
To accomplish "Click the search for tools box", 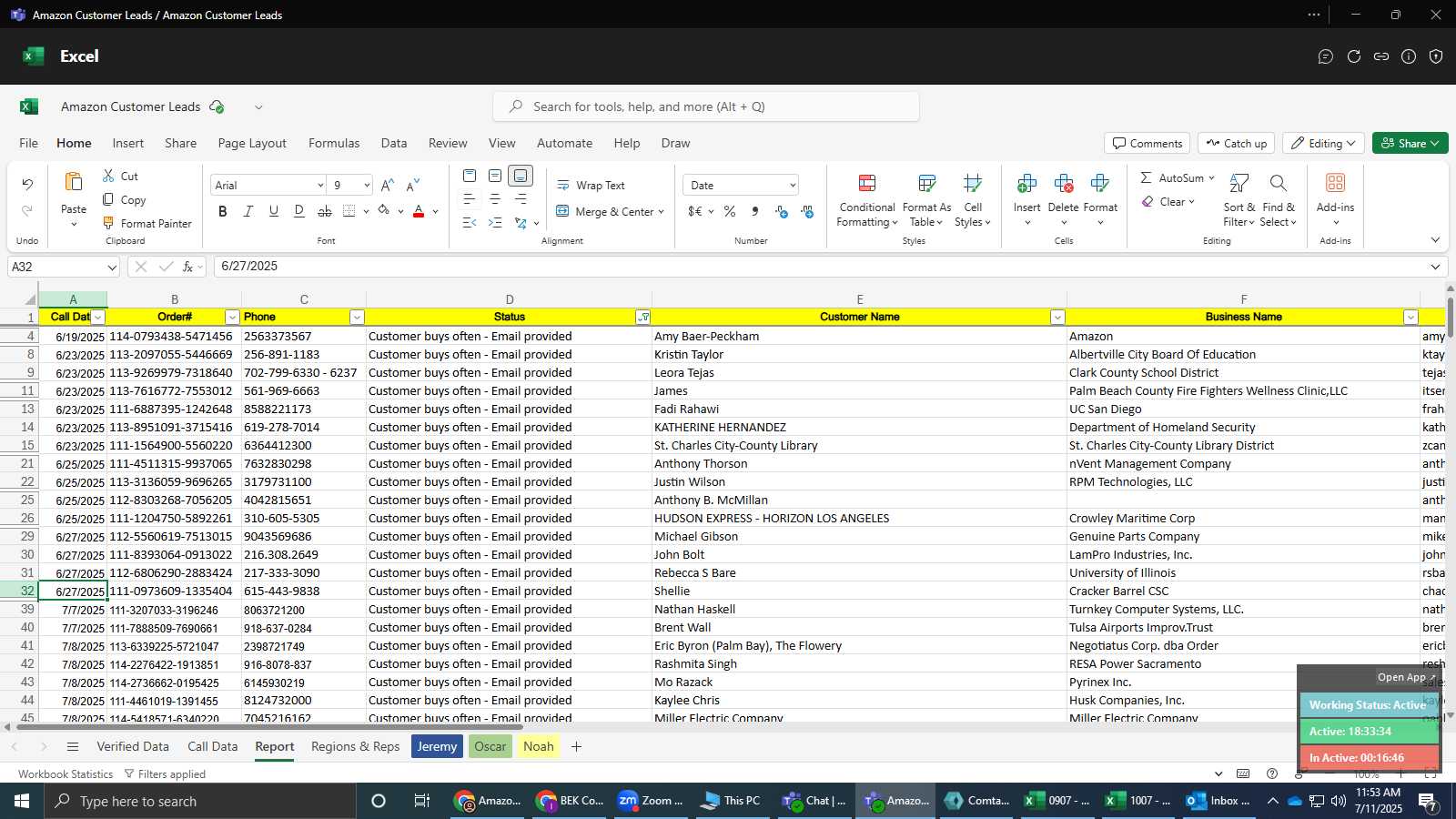I will (706, 106).
